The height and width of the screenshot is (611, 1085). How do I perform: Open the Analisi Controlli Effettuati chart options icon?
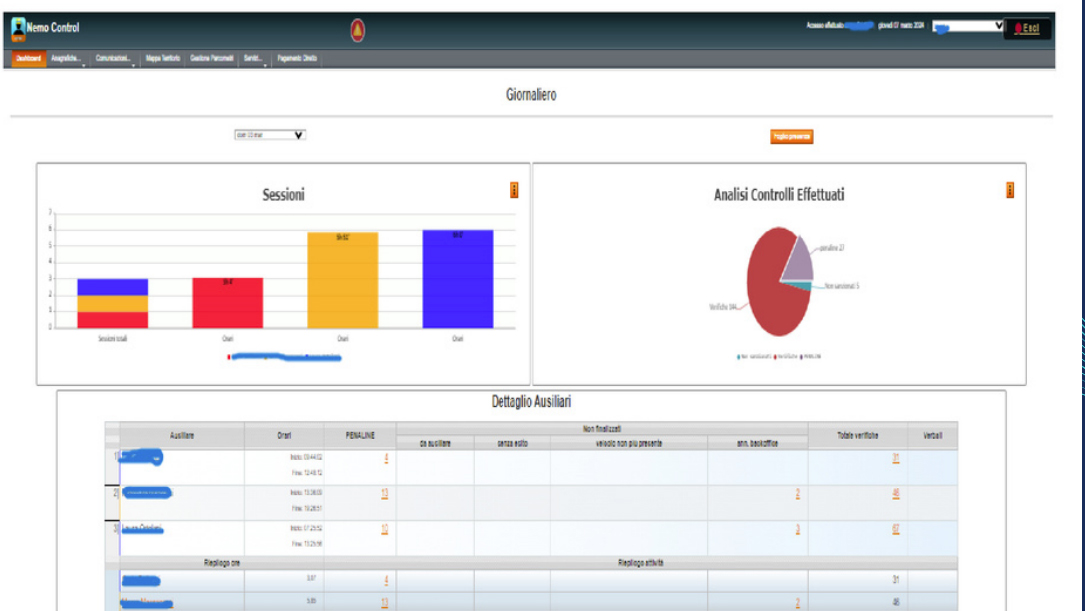1010,190
